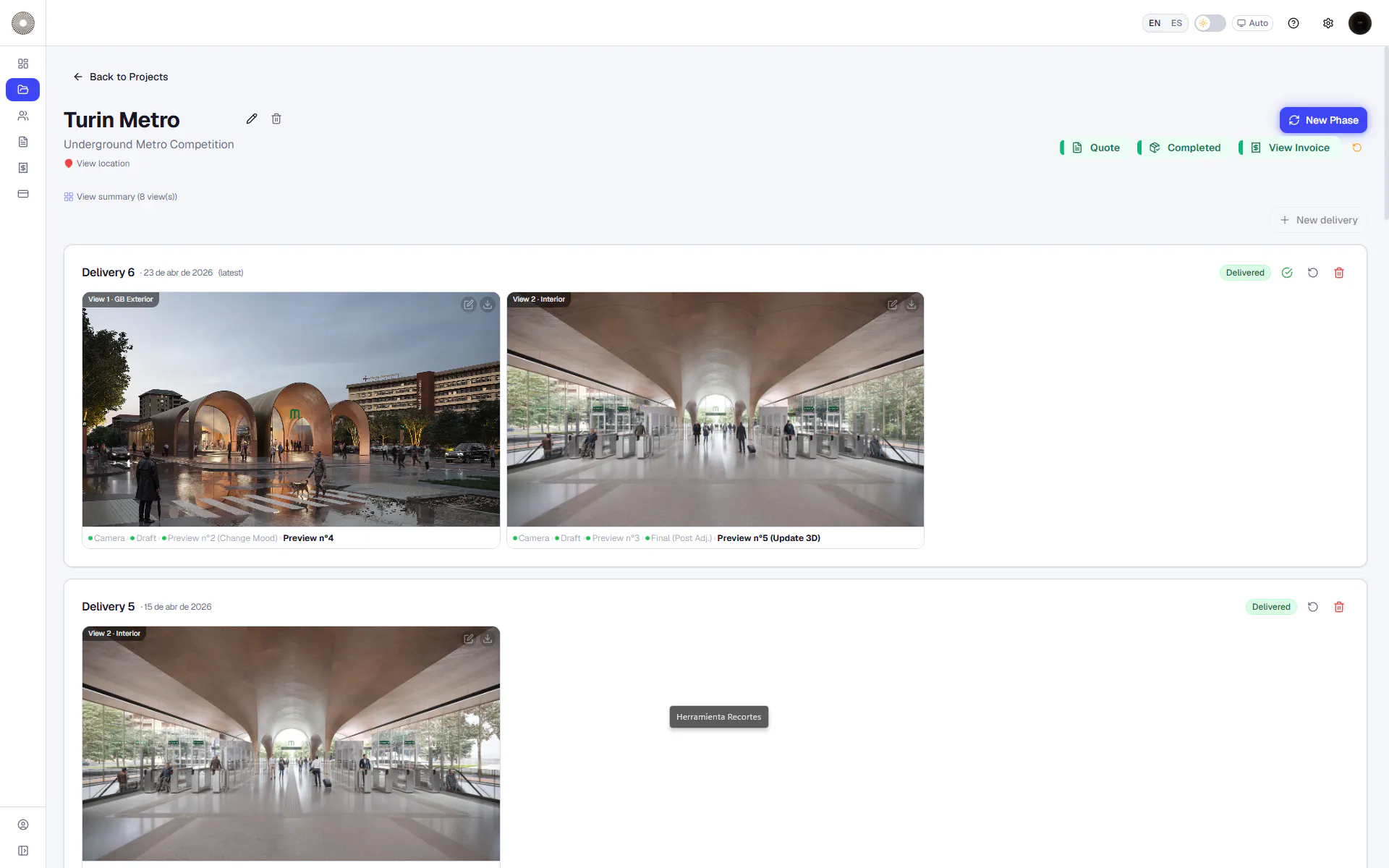Open the invoices dollar icon in sidebar
The height and width of the screenshot is (868, 1389).
coord(23,168)
